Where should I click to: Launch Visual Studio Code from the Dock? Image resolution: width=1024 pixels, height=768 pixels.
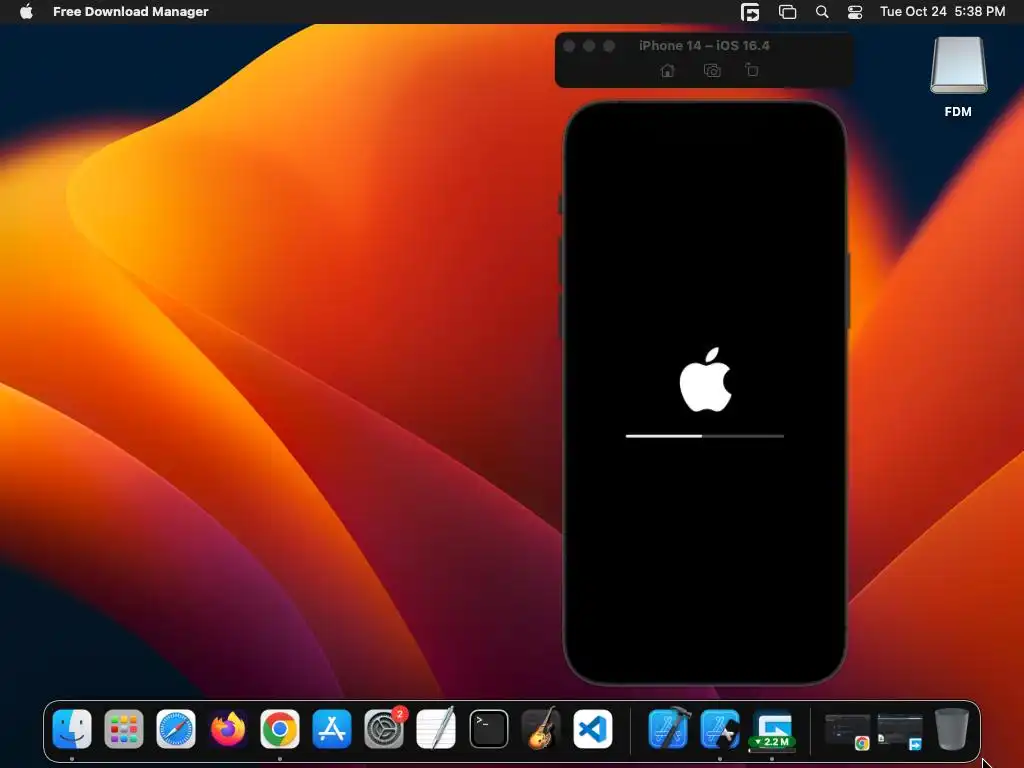click(593, 729)
